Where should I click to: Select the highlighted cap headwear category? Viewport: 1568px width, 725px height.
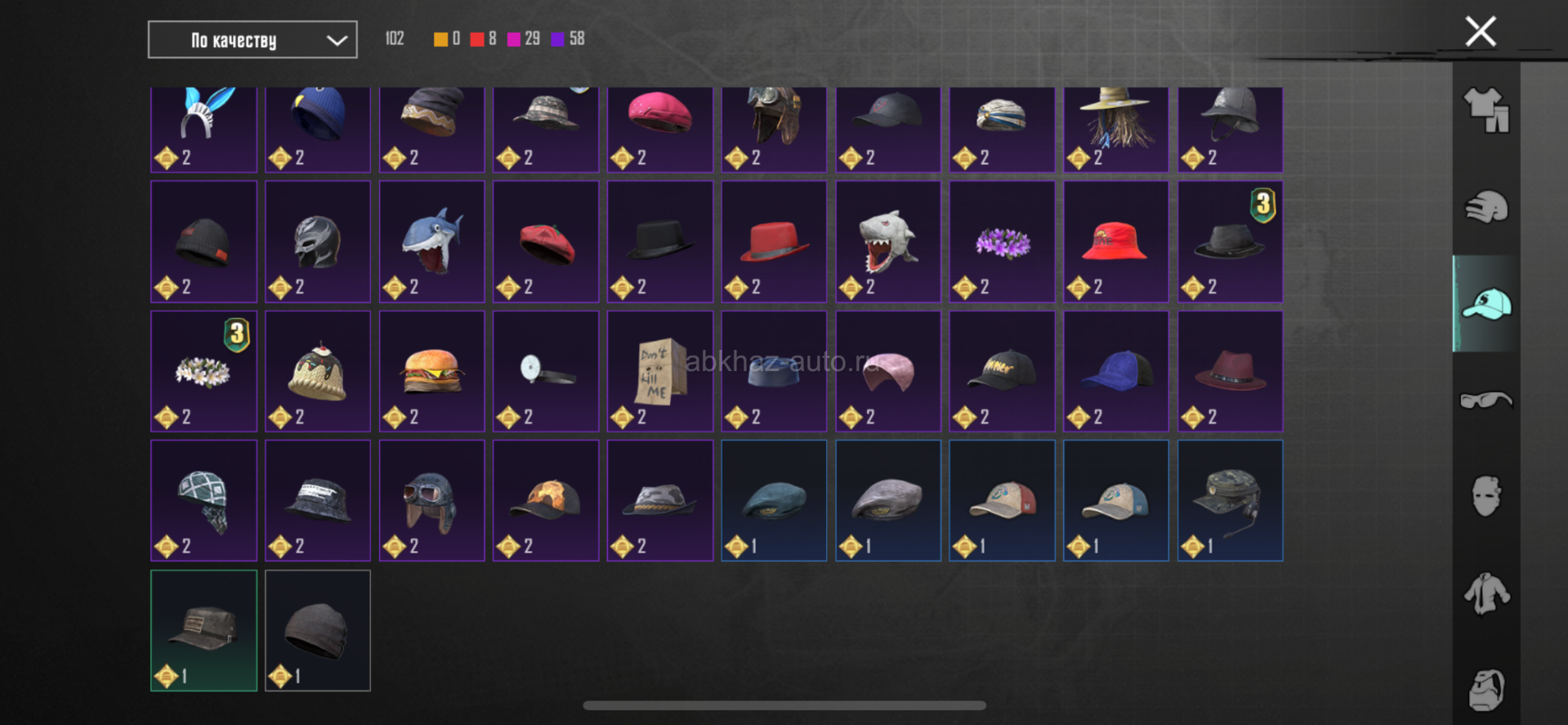[1486, 303]
